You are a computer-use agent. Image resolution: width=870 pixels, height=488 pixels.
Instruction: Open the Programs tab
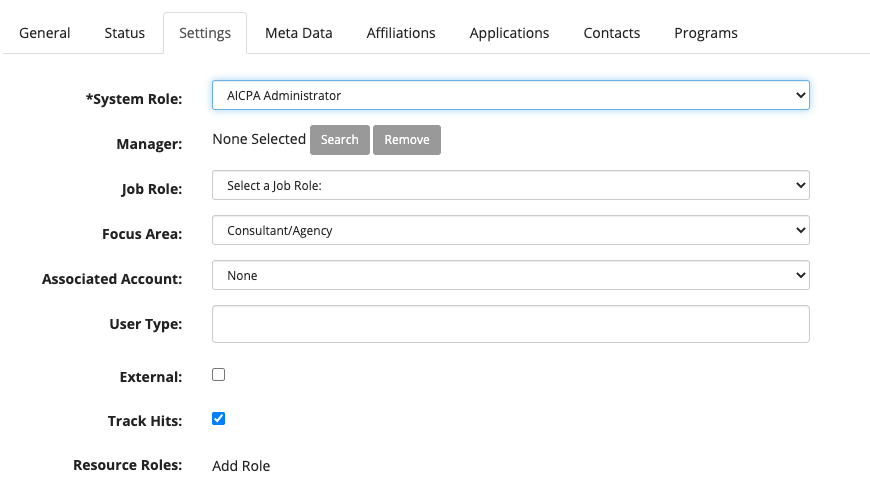[705, 33]
